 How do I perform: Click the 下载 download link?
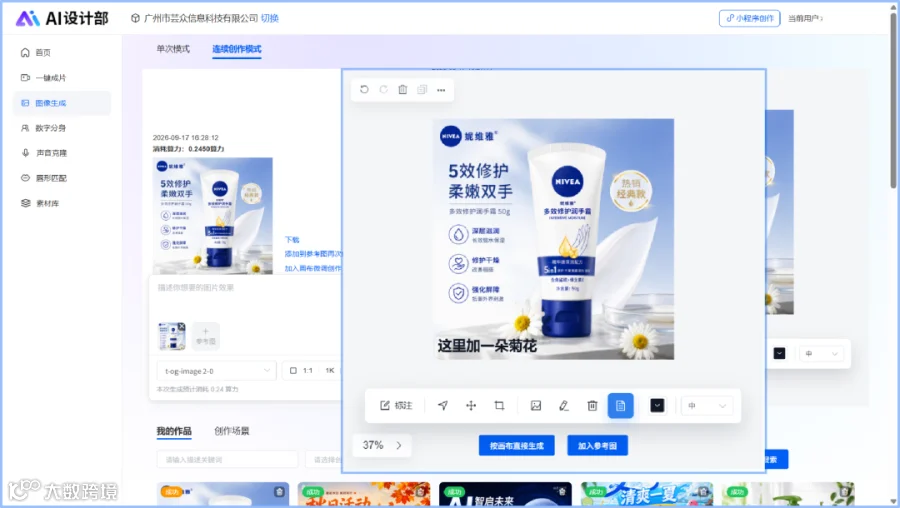(x=292, y=240)
